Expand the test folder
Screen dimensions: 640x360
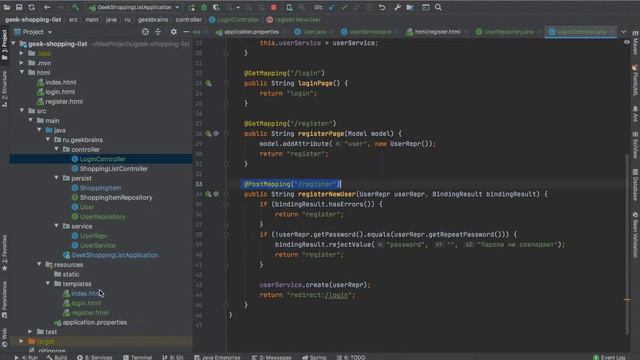30,331
